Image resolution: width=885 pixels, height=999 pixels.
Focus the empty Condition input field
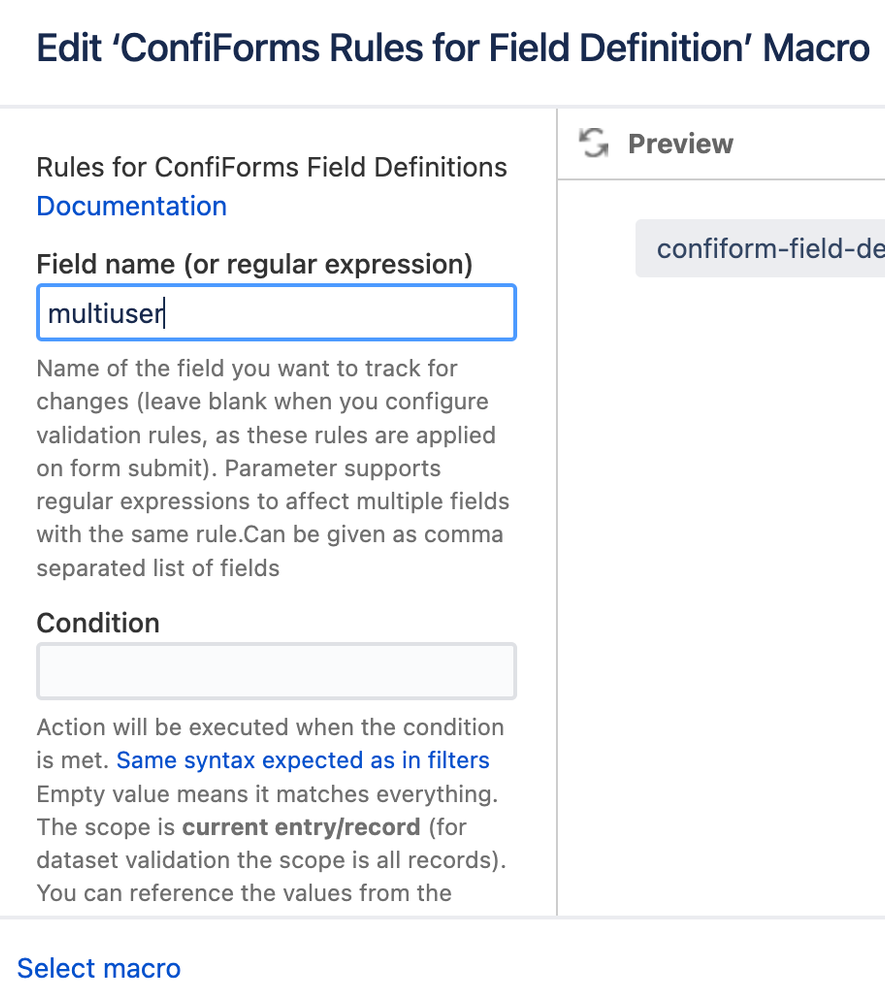point(276,671)
